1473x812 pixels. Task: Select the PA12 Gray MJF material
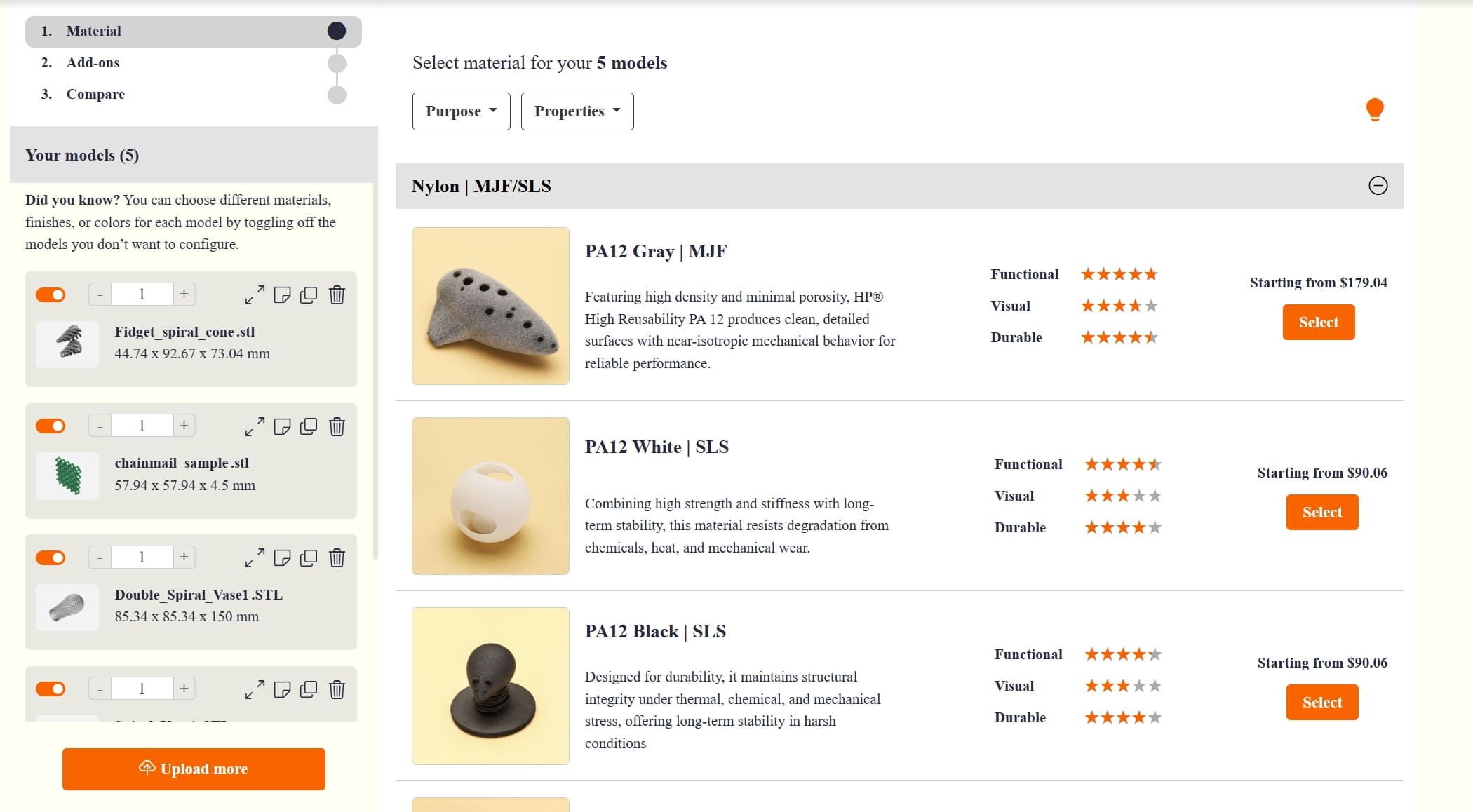click(x=1318, y=322)
